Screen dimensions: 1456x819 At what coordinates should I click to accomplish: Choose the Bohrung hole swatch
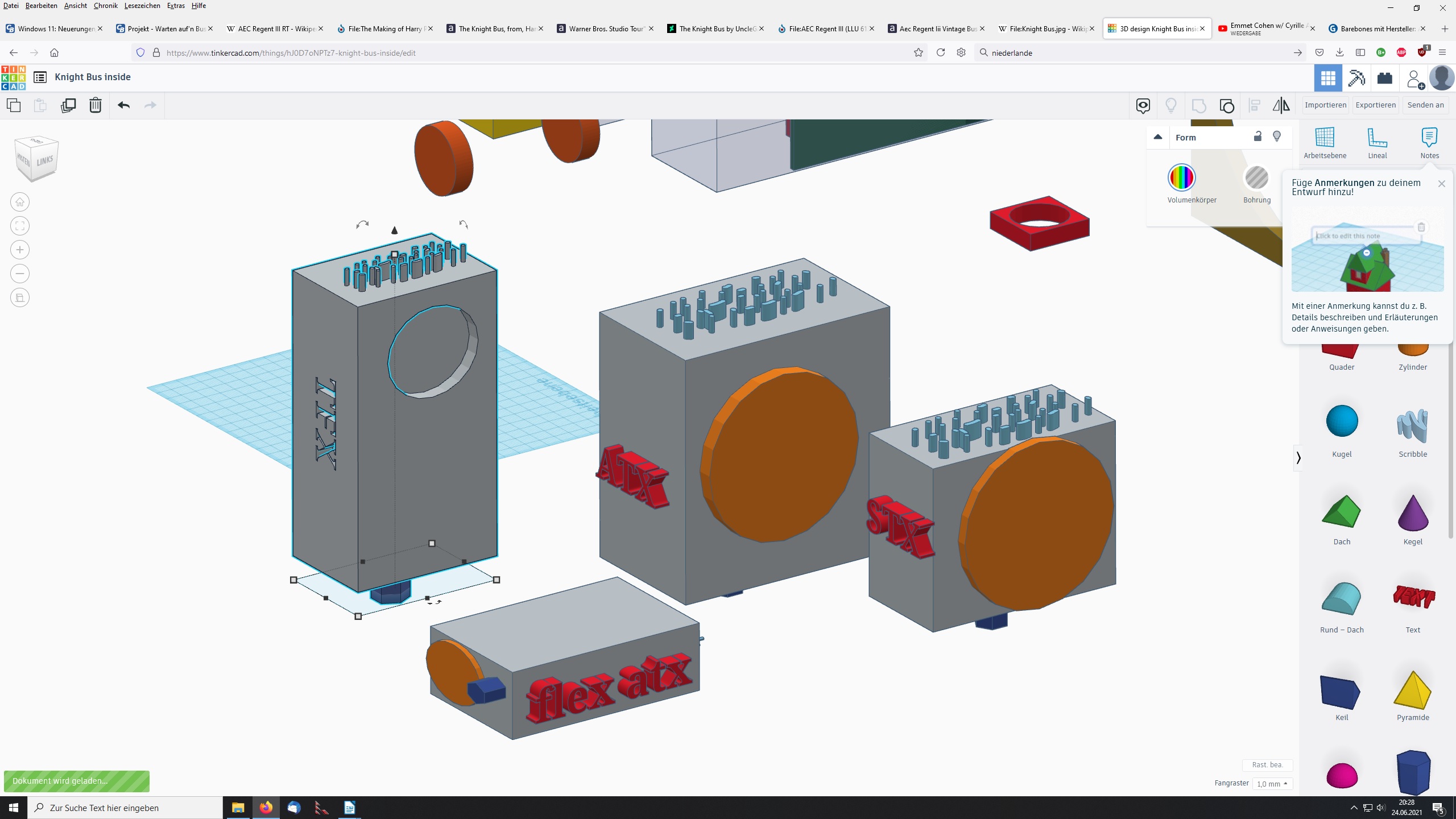click(x=1256, y=177)
